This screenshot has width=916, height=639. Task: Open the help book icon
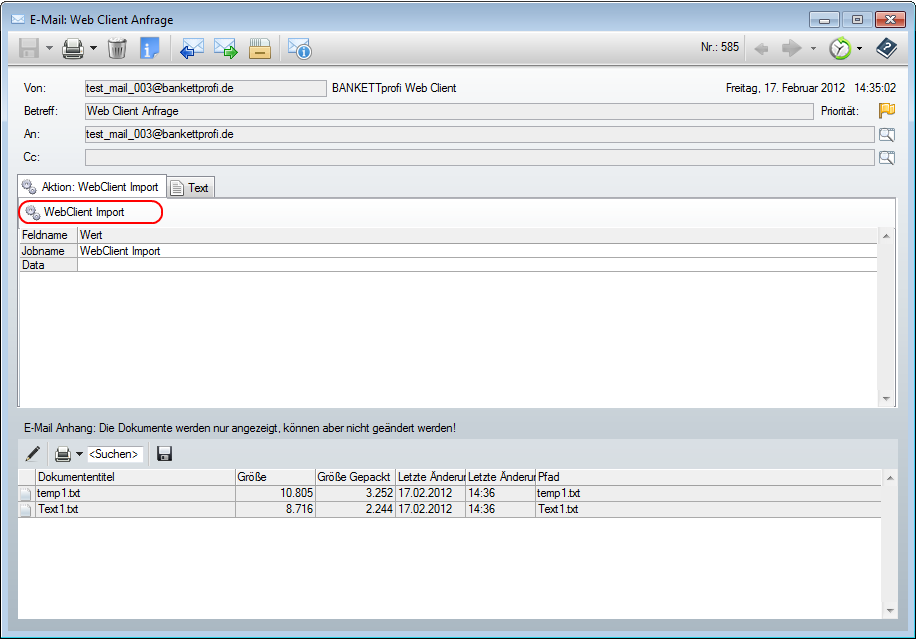click(x=886, y=48)
